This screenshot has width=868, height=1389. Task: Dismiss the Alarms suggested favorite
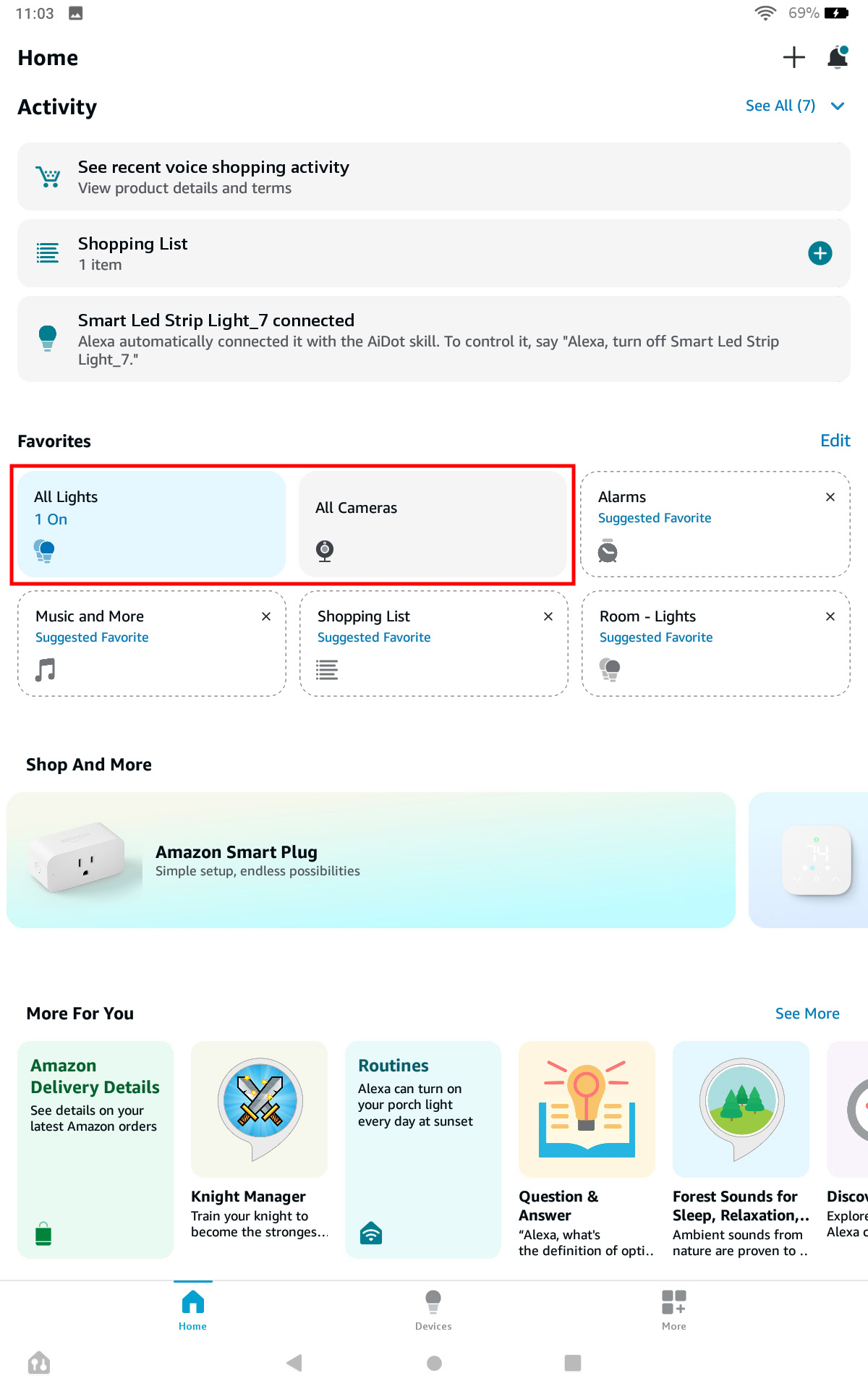(830, 497)
